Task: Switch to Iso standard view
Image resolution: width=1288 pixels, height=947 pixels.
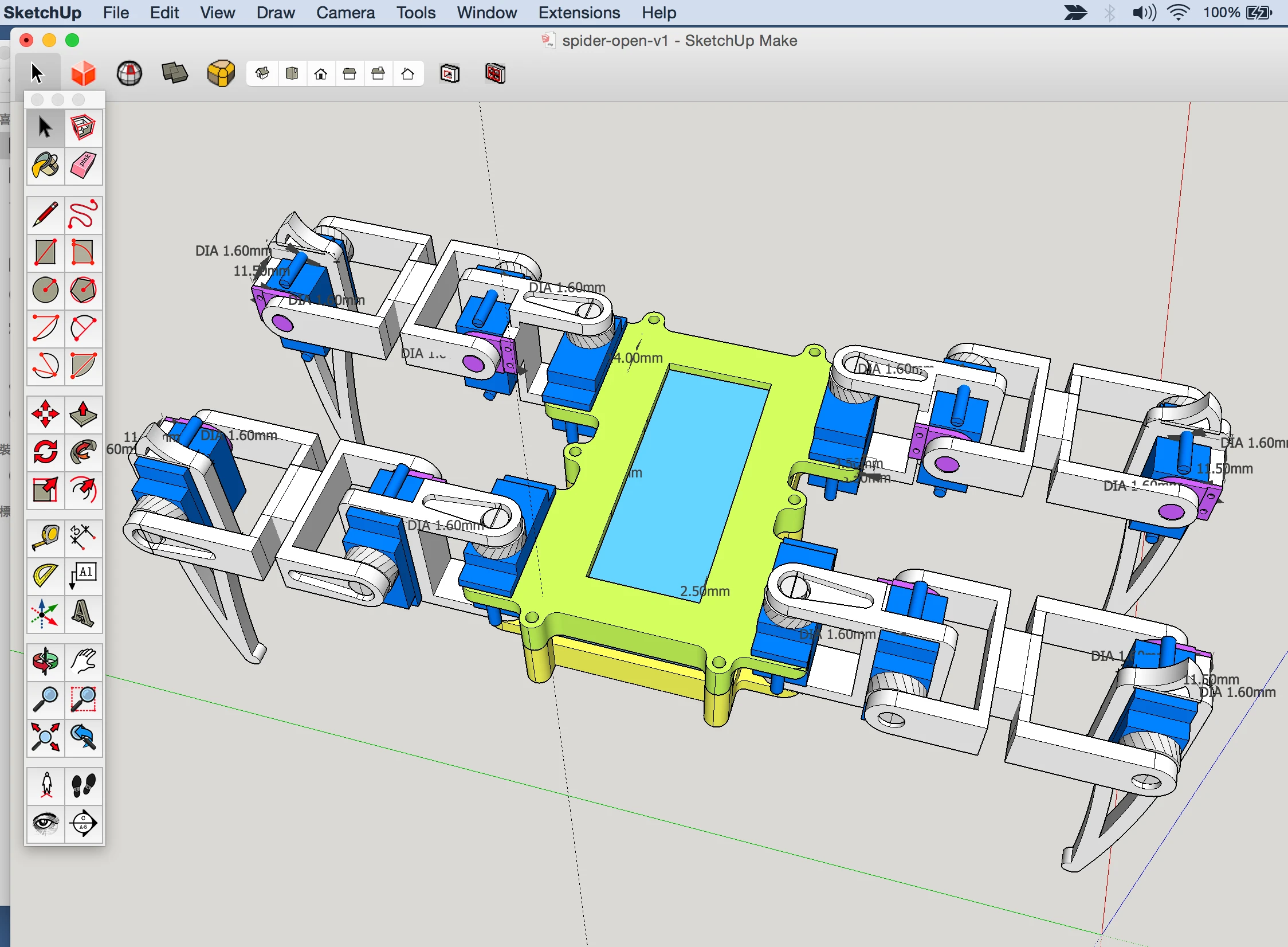Action: (x=263, y=73)
